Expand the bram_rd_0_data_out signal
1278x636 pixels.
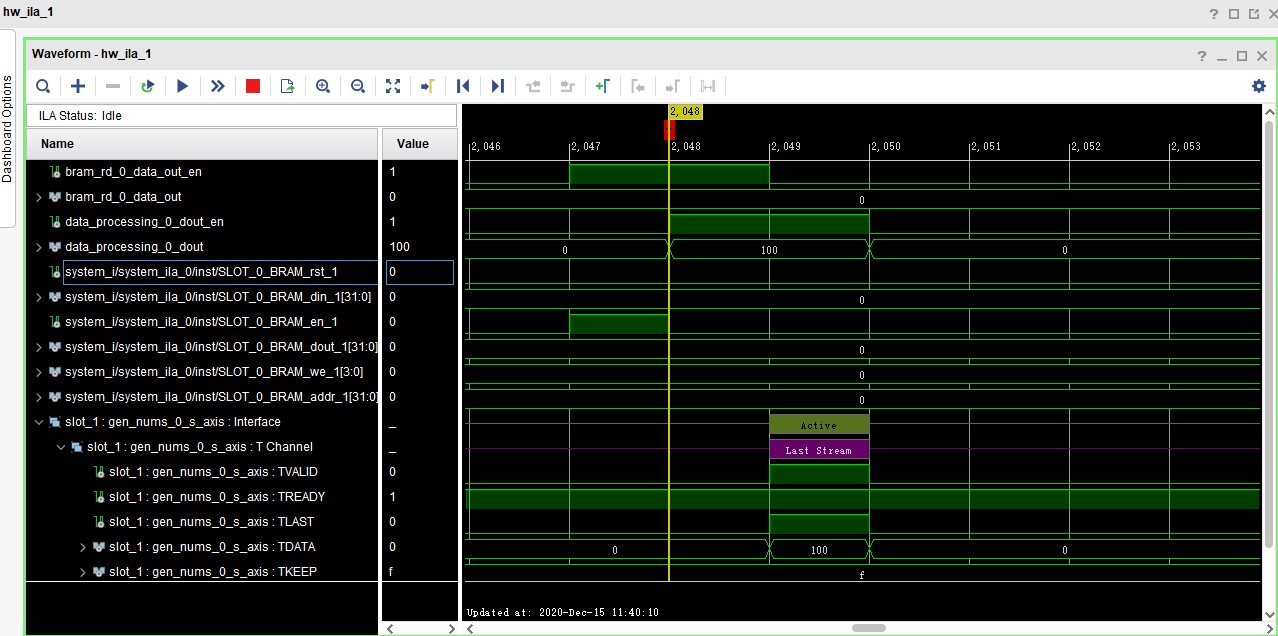pos(38,196)
